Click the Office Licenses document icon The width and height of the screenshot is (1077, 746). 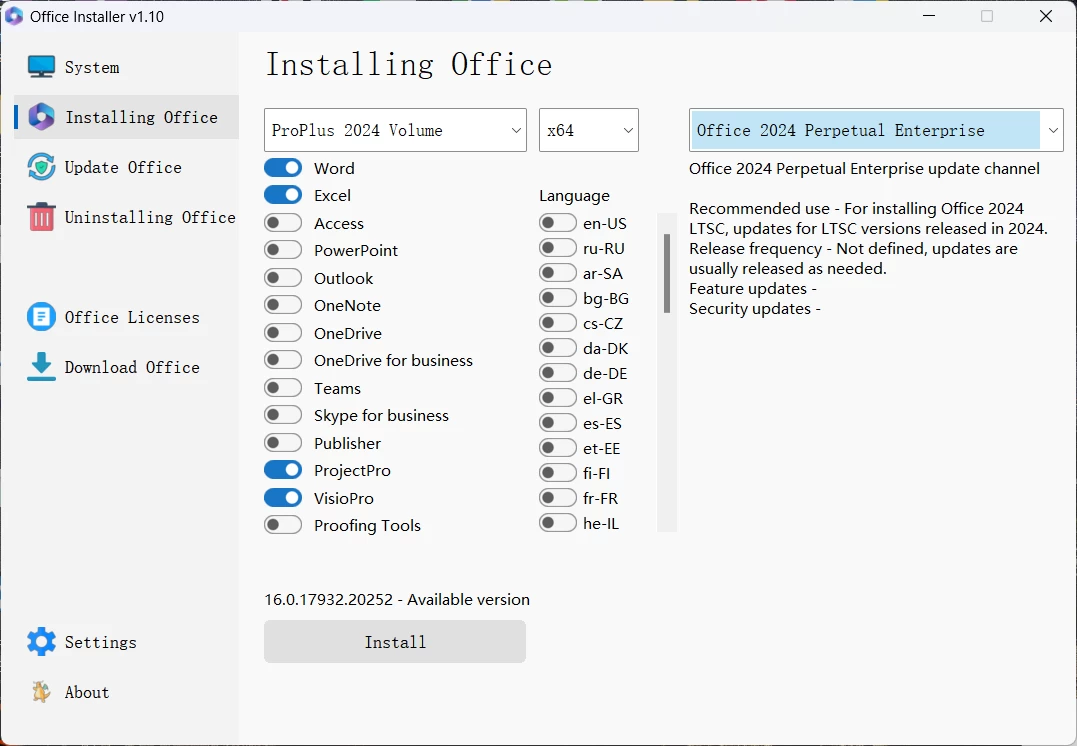tap(41, 317)
